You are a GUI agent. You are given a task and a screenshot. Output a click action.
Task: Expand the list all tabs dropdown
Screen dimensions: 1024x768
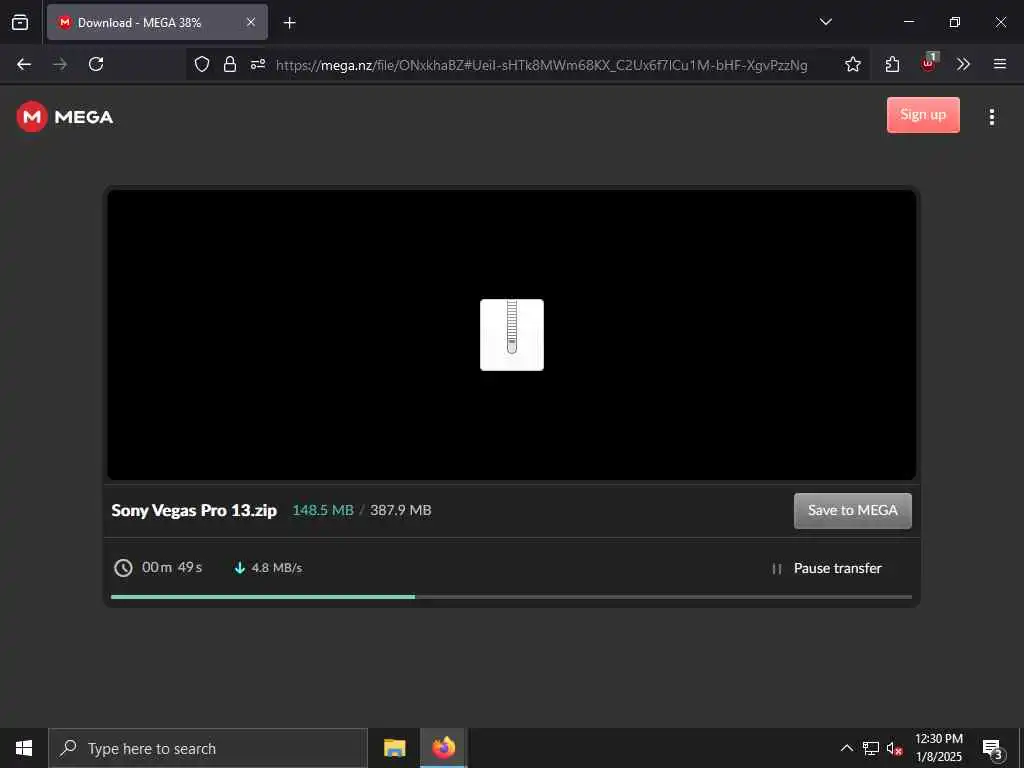click(825, 22)
